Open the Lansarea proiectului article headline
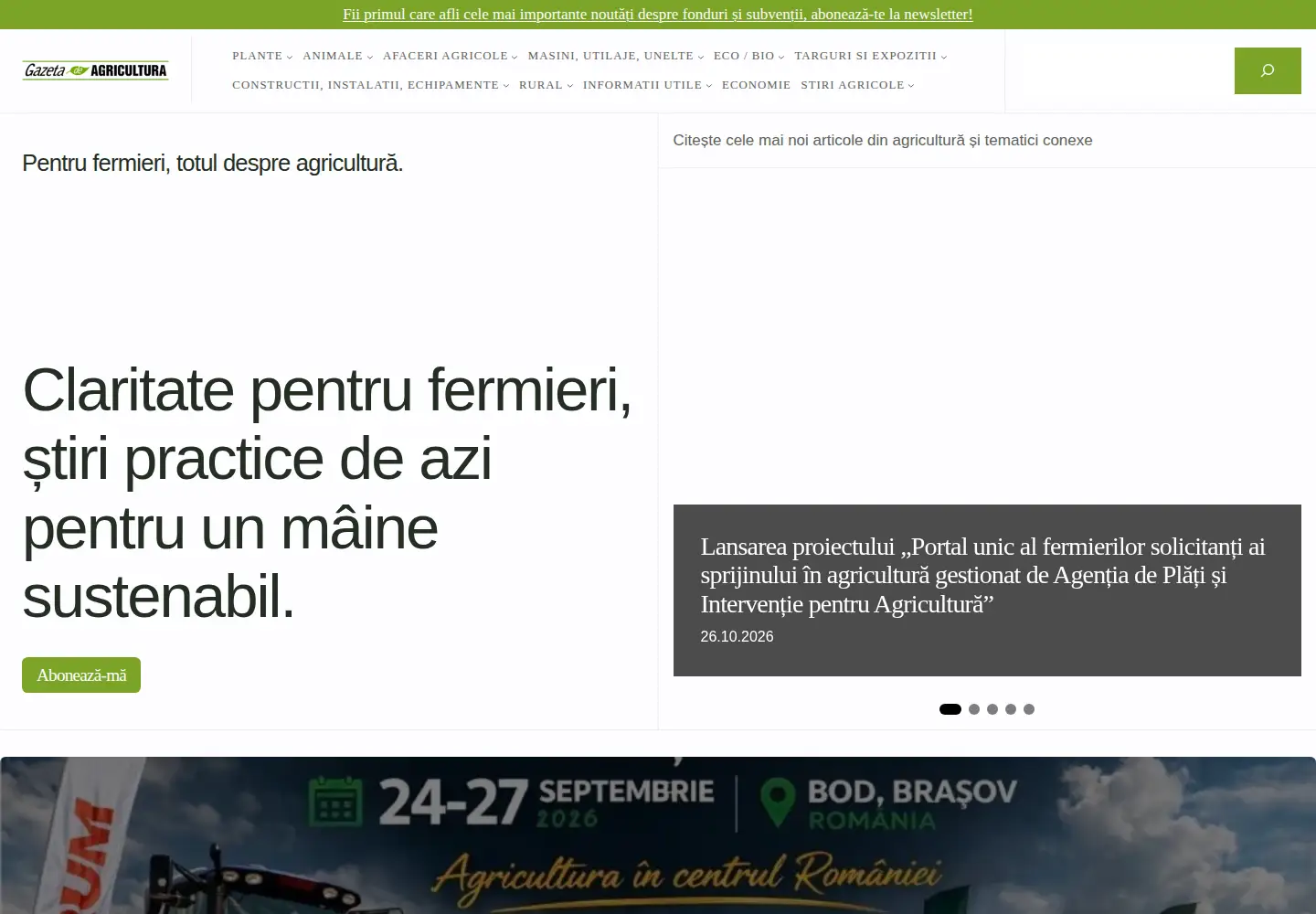The height and width of the screenshot is (914, 1316). [982, 575]
